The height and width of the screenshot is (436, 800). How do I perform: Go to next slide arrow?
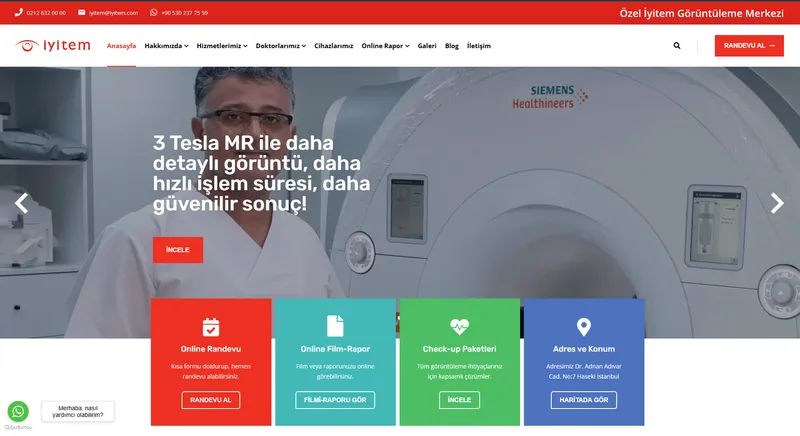click(x=777, y=203)
